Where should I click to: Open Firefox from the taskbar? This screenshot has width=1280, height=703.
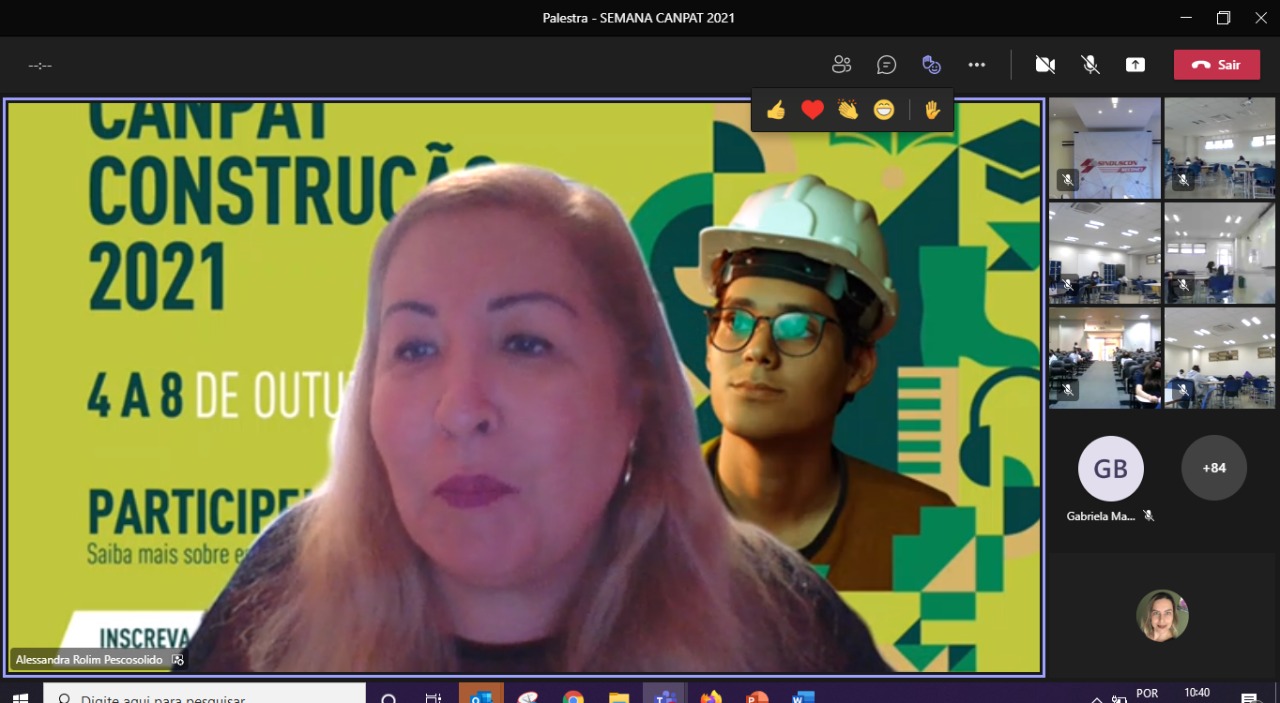[x=711, y=696]
